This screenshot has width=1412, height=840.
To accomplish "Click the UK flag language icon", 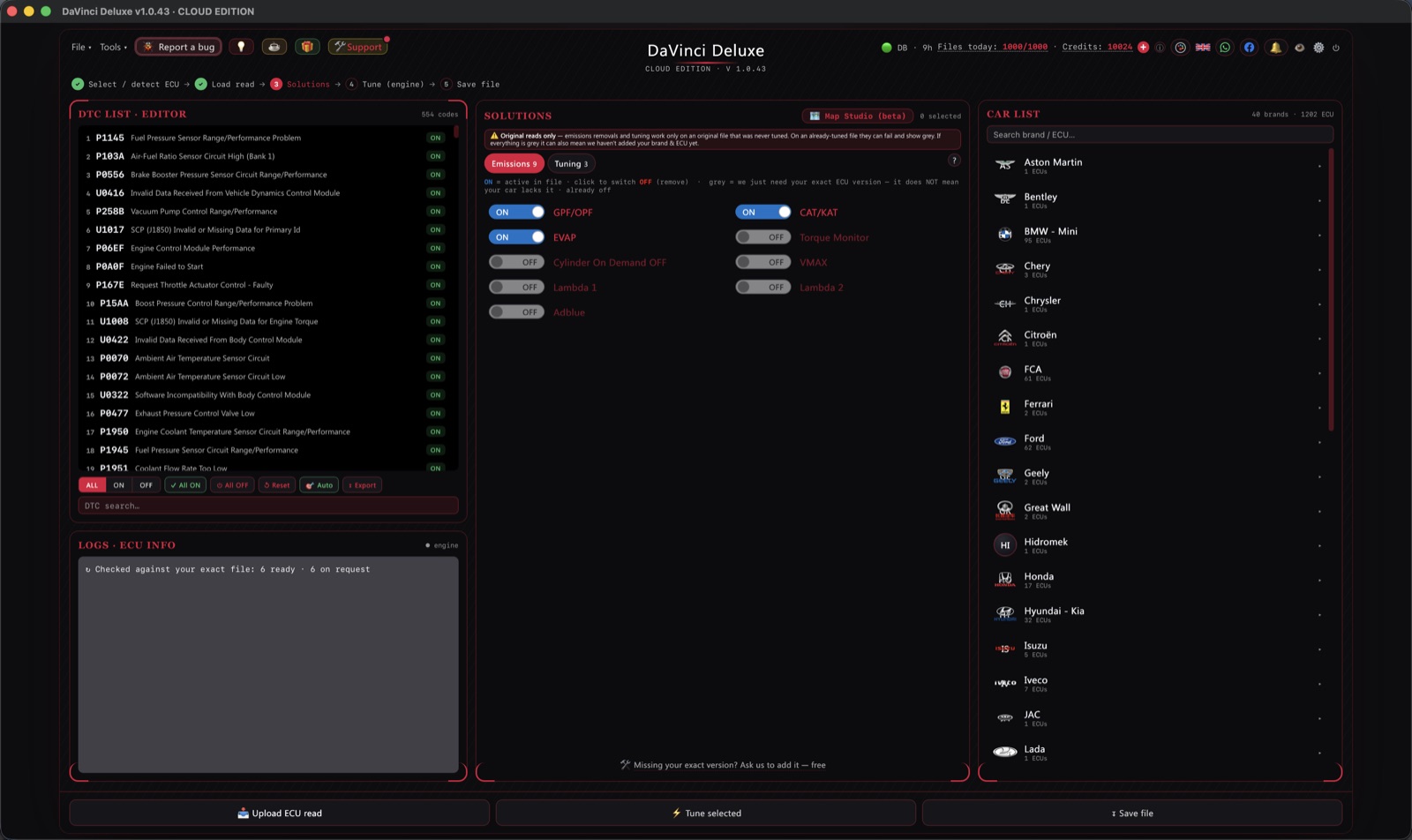I will (x=1203, y=48).
